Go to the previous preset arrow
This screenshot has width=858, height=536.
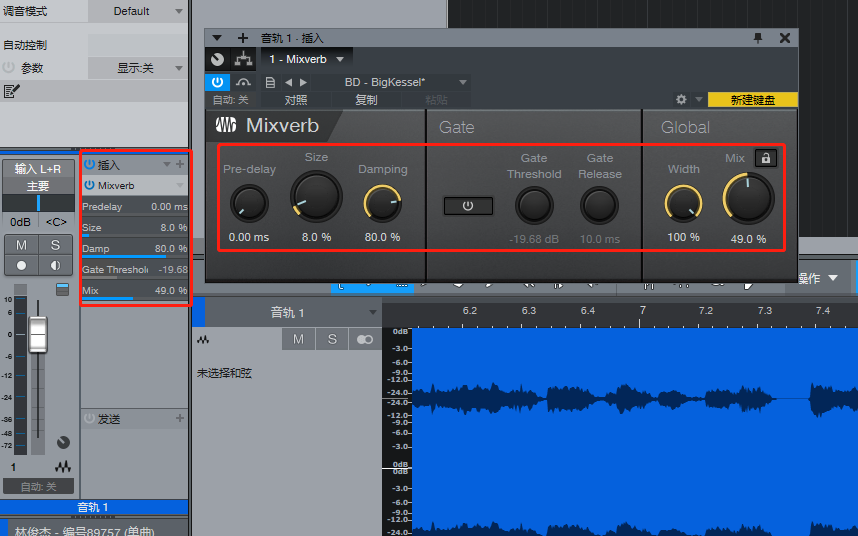(x=288, y=83)
